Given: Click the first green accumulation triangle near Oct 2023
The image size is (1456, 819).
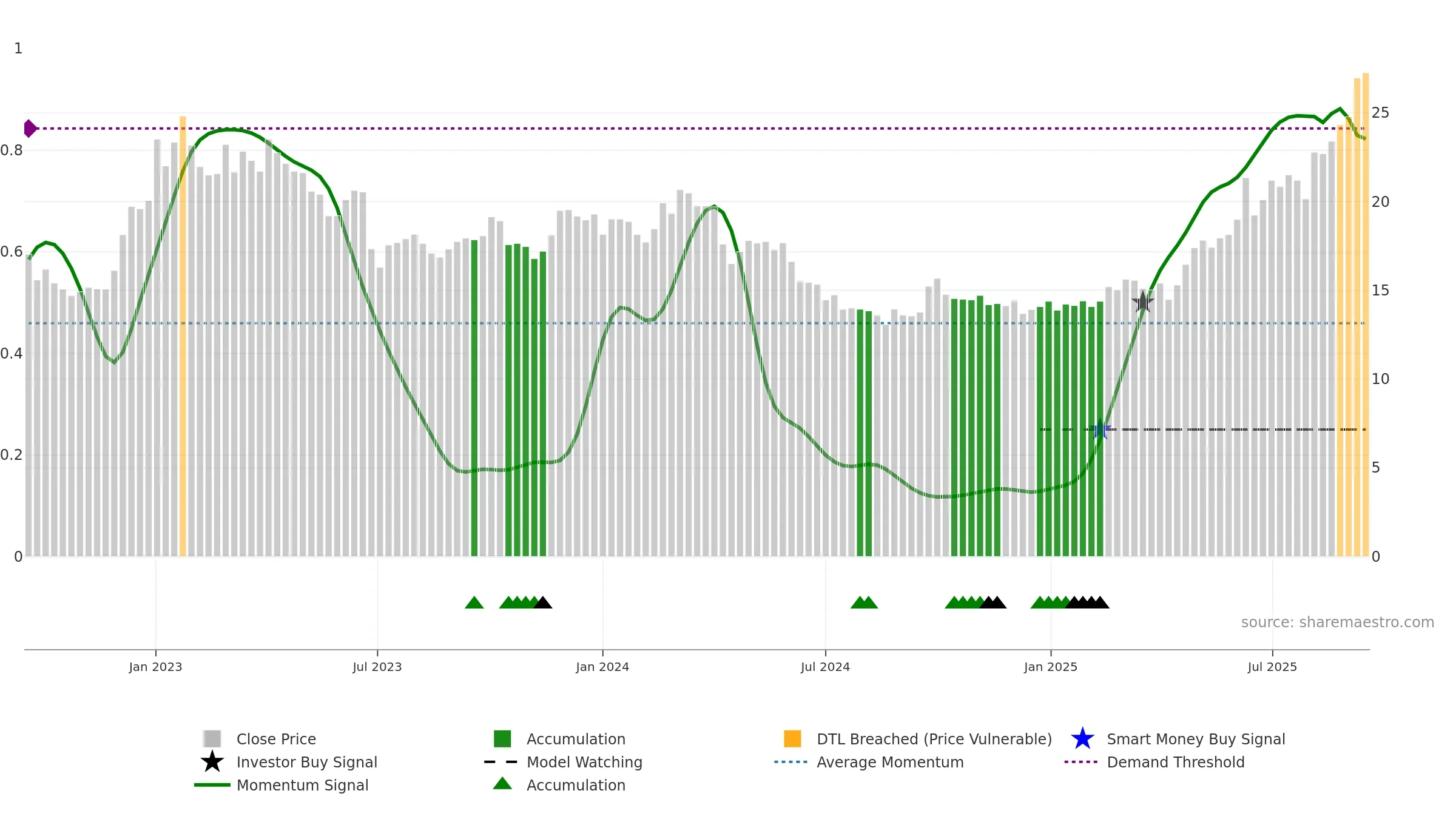Looking at the screenshot, I should (474, 602).
